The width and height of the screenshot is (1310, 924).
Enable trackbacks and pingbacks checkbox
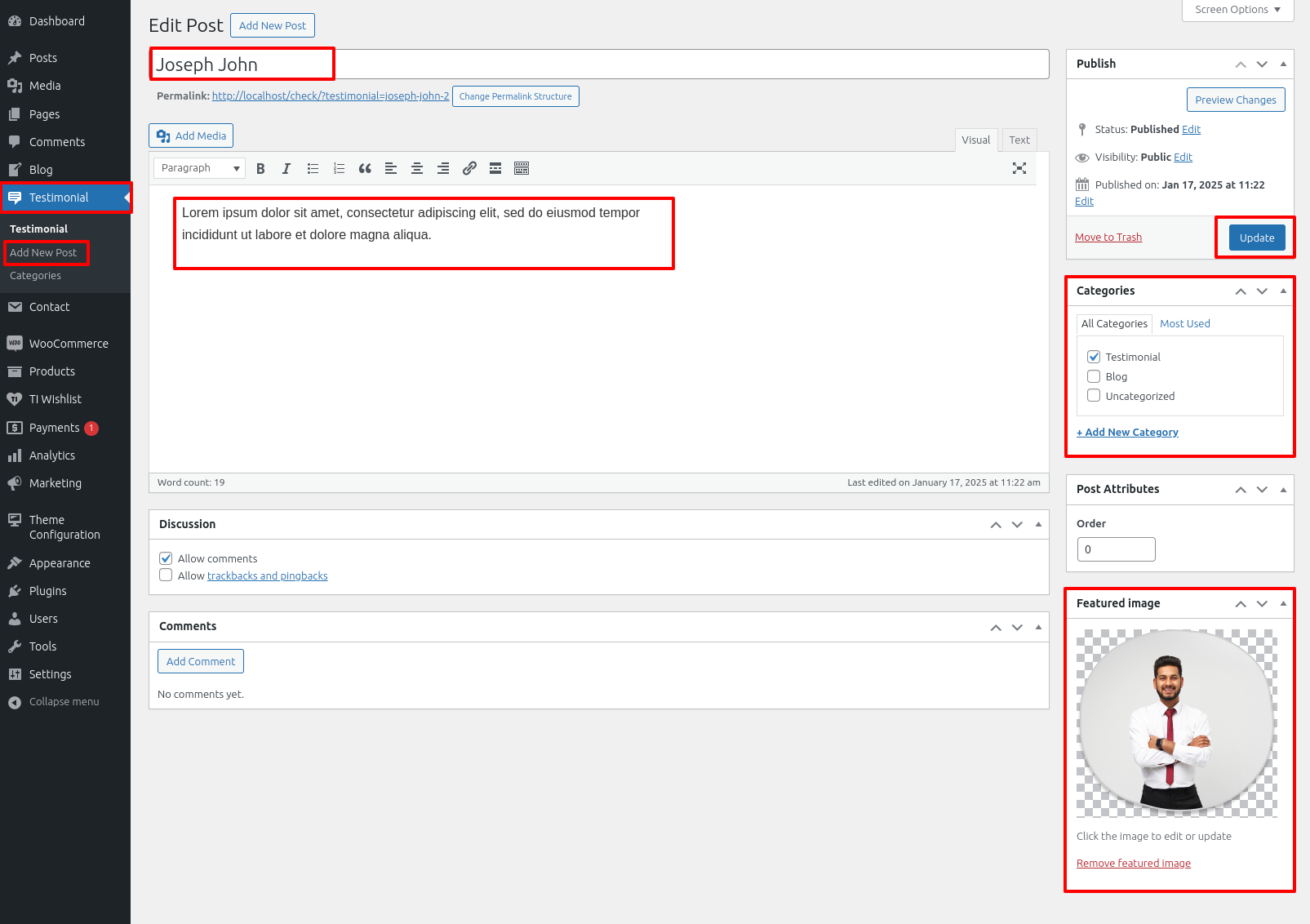tap(167, 575)
